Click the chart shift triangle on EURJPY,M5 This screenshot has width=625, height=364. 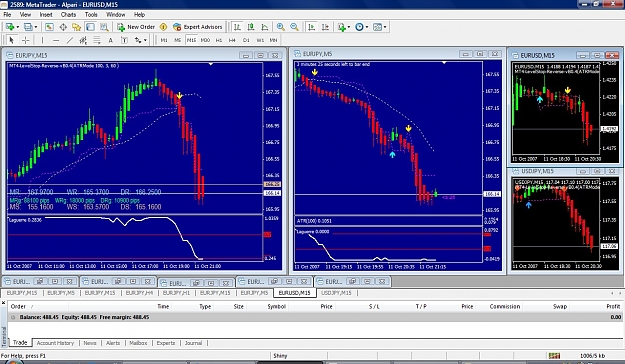(444, 63)
